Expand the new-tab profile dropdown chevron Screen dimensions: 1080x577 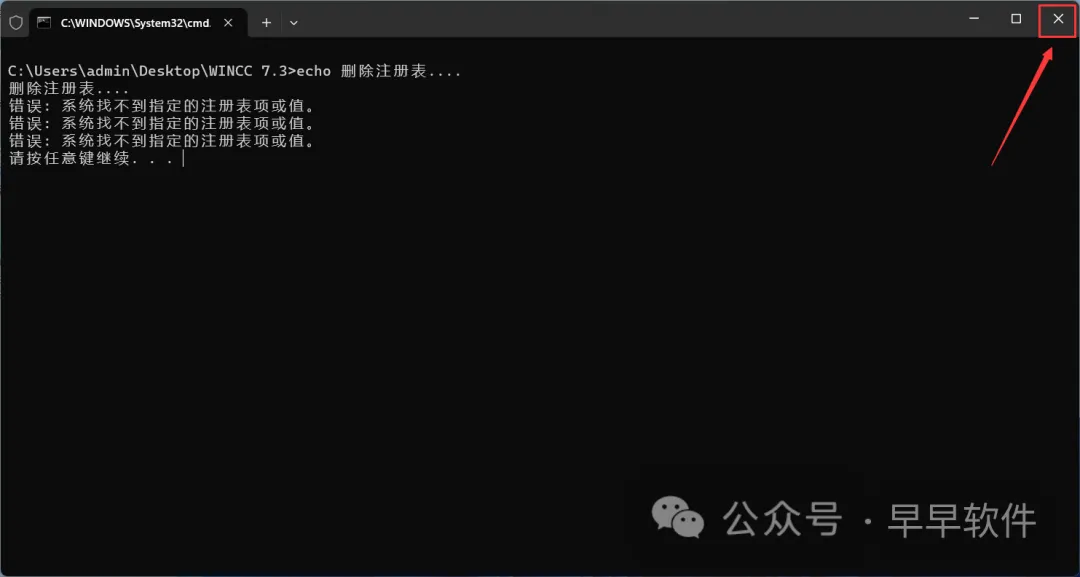(x=293, y=22)
